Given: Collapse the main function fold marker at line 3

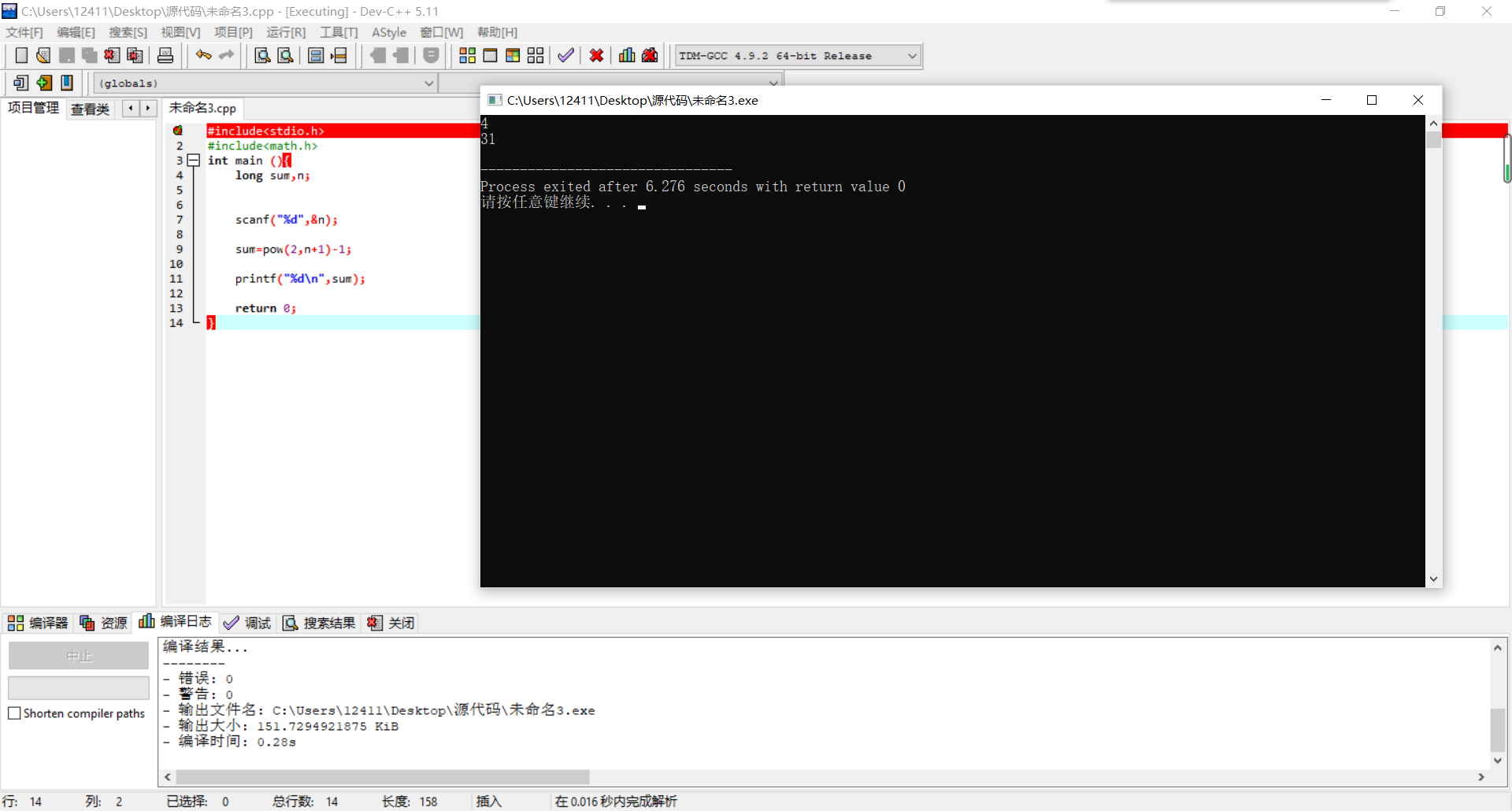Looking at the screenshot, I should [194, 161].
